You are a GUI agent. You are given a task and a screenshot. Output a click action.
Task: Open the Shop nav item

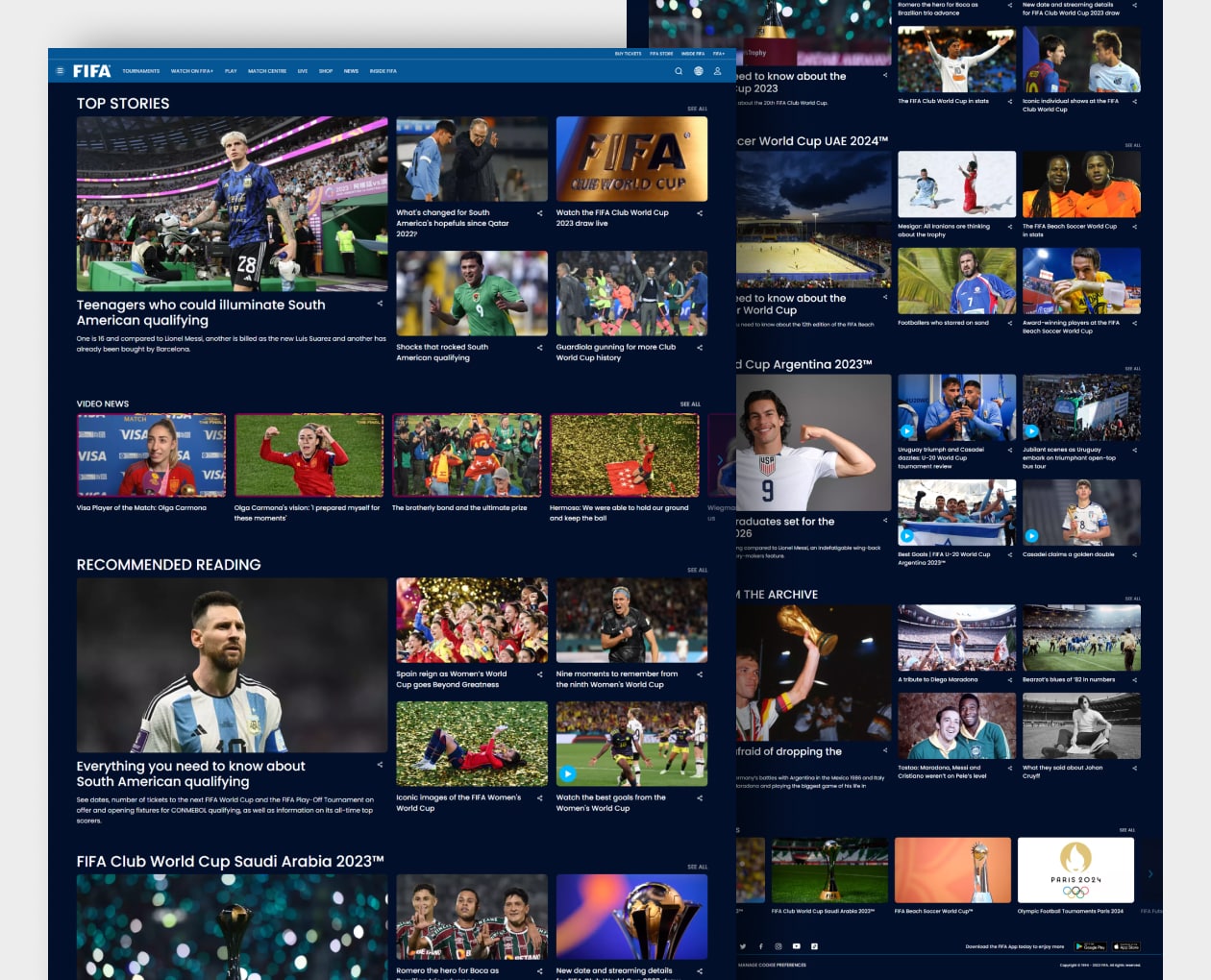pos(326,71)
